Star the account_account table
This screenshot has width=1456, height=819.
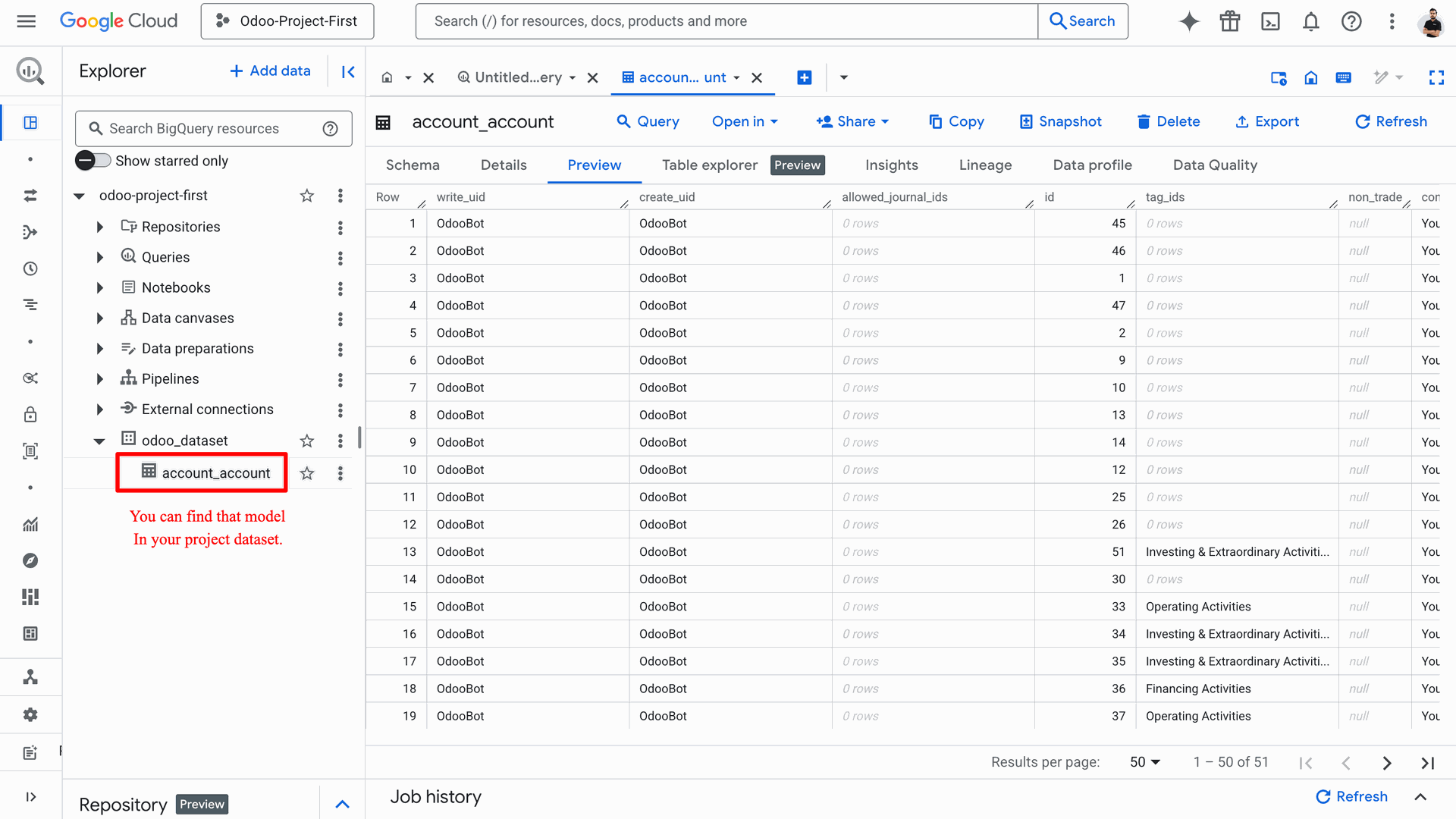pos(307,473)
